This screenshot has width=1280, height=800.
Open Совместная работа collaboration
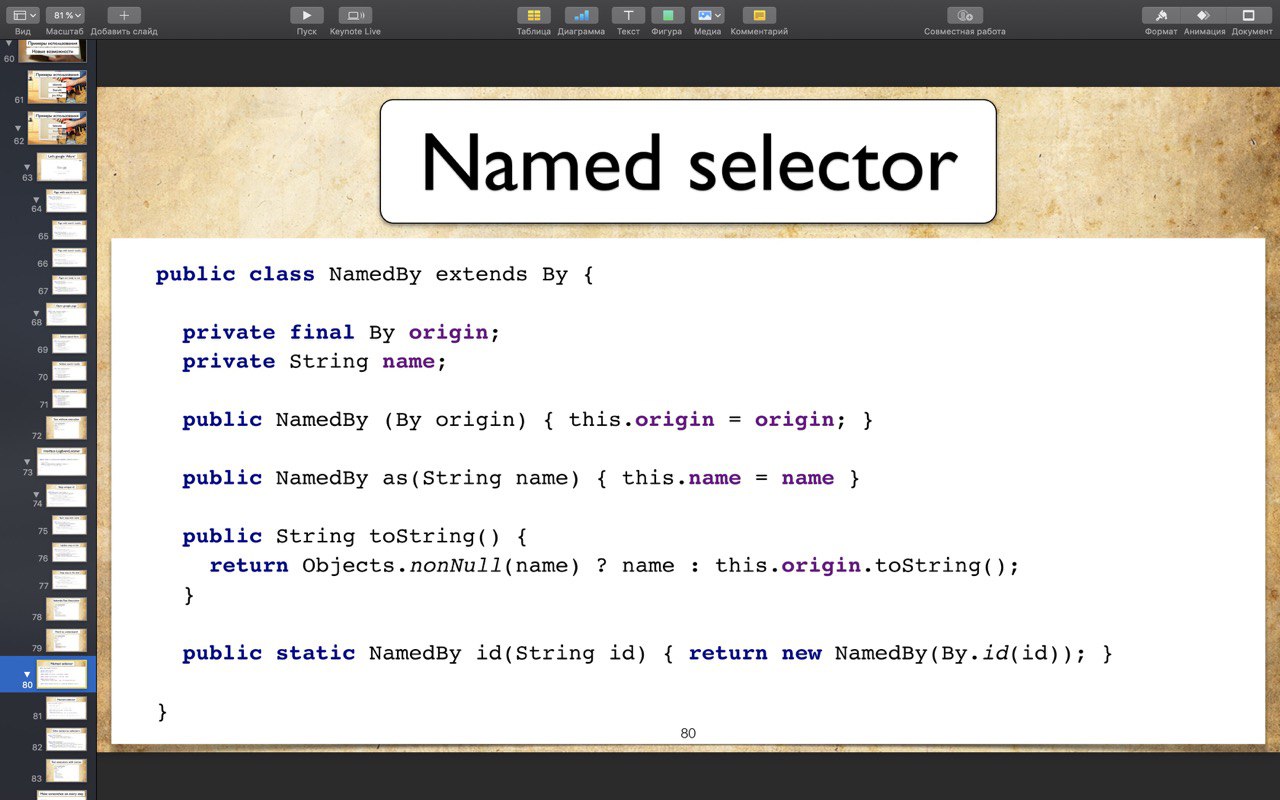tap(965, 15)
